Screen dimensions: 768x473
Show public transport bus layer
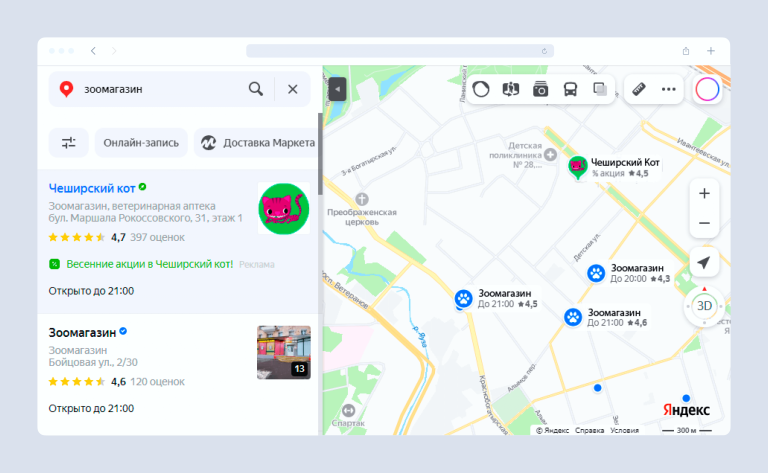coord(570,89)
